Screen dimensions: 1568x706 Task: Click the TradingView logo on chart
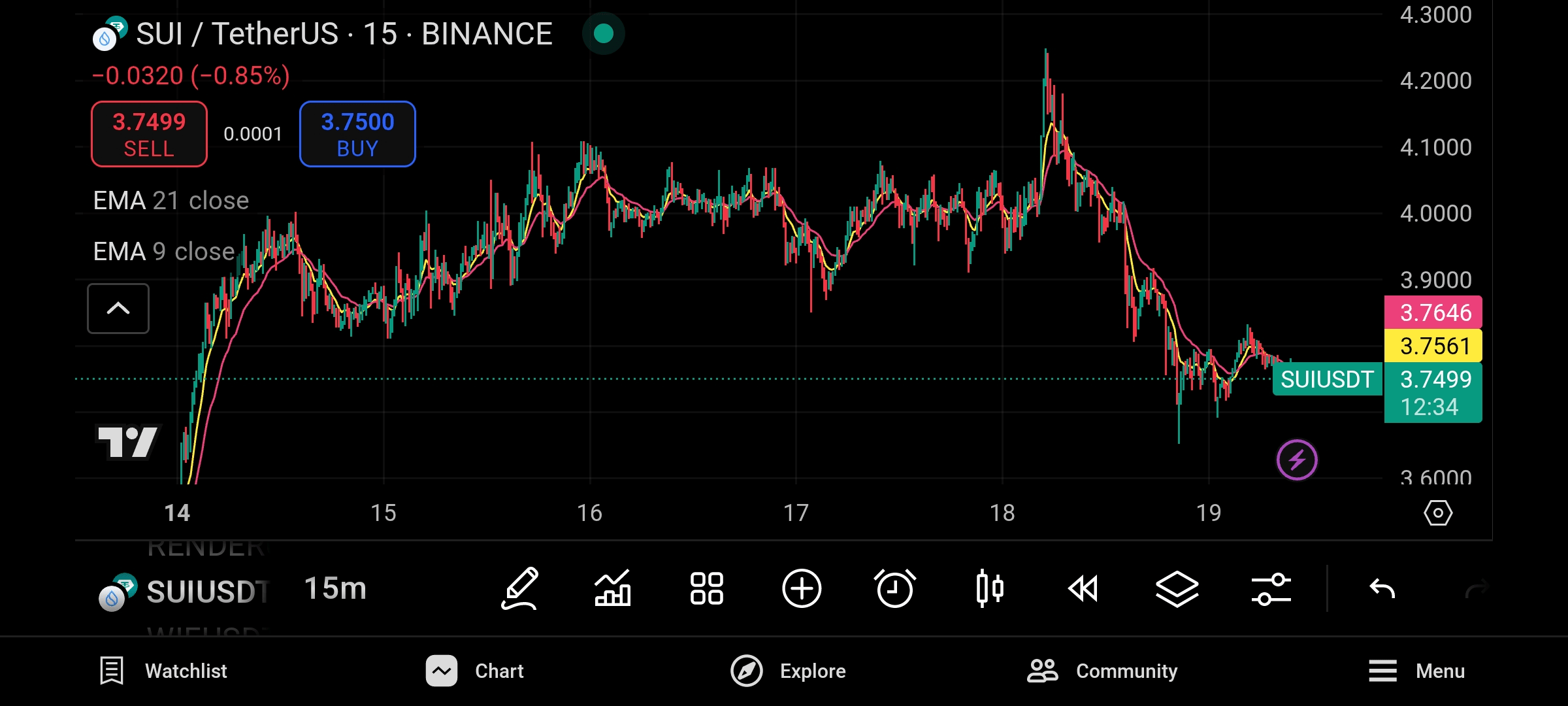pos(128,443)
